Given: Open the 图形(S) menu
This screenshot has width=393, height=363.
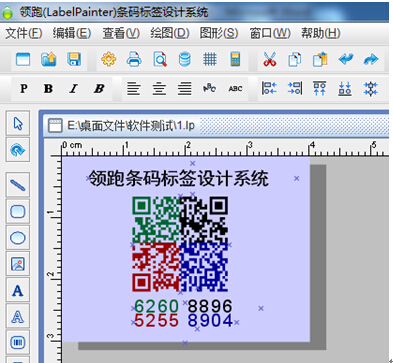Looking at the screenshot, I should pyautogui.click(x=219, y=33).
